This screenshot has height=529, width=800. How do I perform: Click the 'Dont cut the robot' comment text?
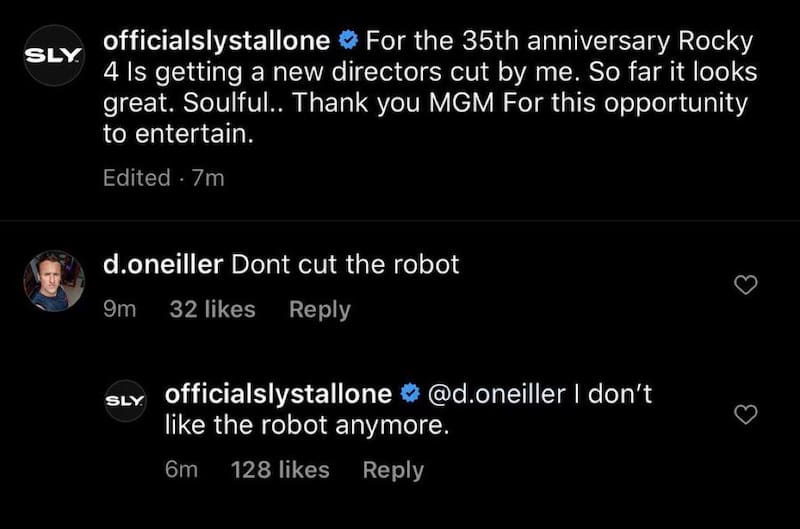[x=345, y=265]
